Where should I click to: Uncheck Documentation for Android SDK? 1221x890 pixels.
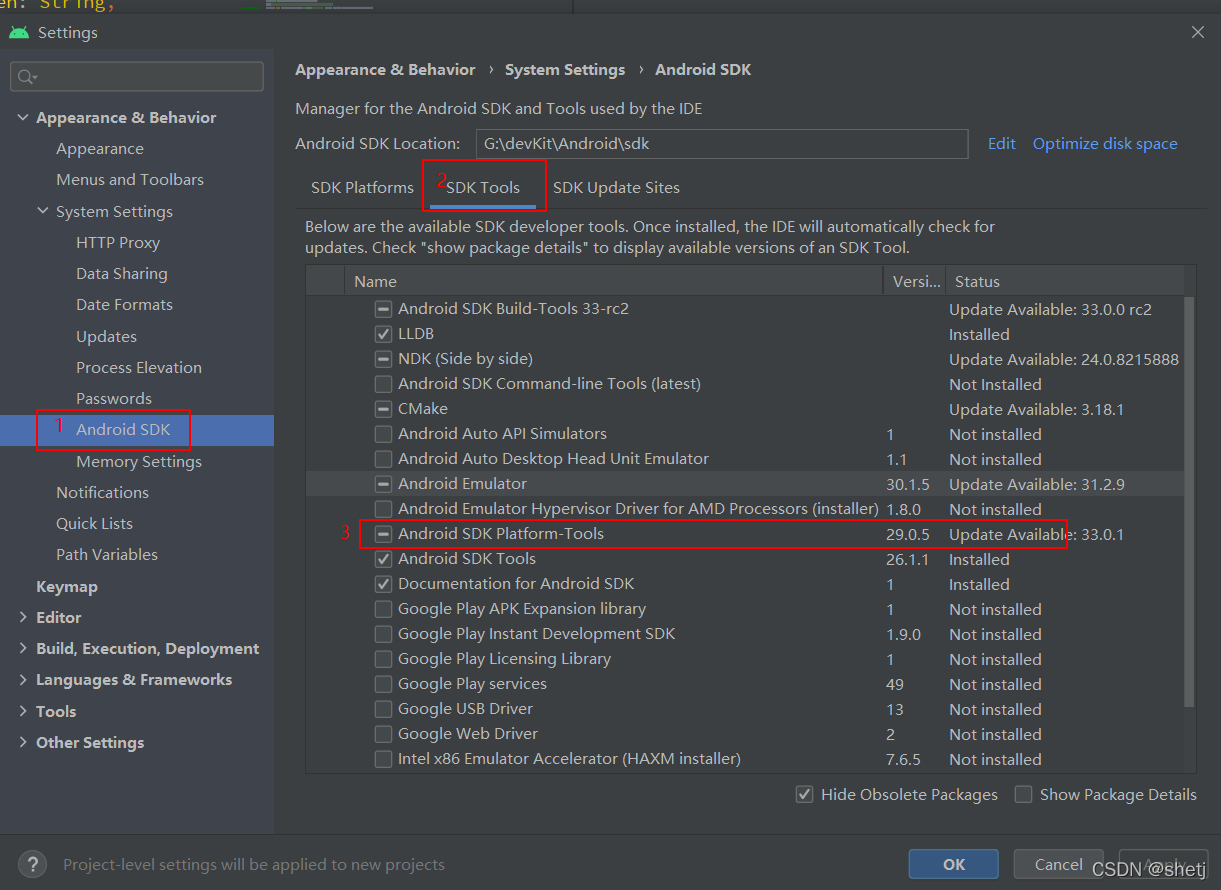pyautogui.click(x=383, y=584)
